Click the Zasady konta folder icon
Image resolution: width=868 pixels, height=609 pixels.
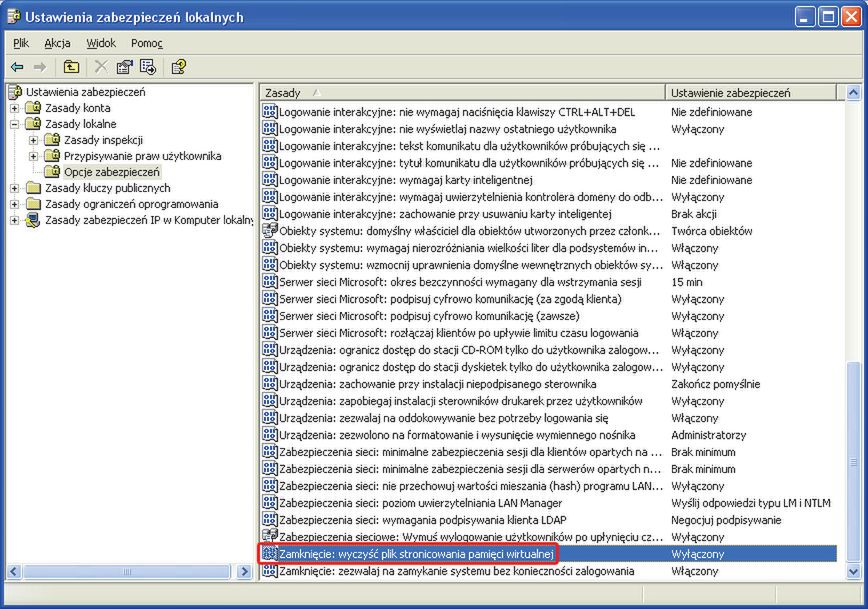[34, 107]
